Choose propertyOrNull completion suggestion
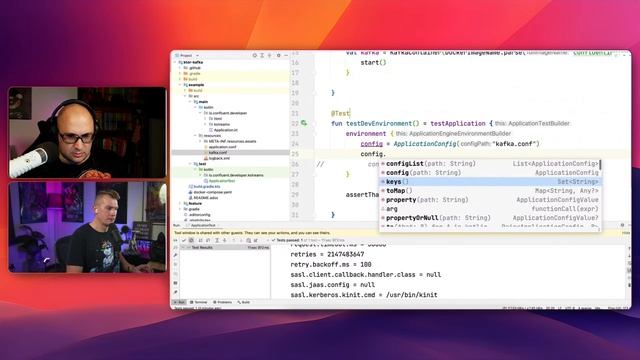Screen dimensions: 640x360 [490, 218]
